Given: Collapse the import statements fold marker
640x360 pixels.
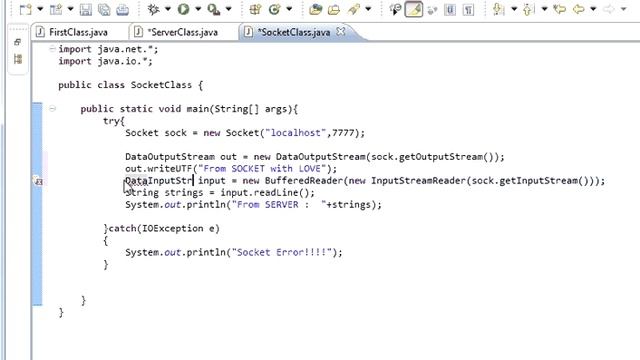Looking at the screenshot, I should 52,49.
